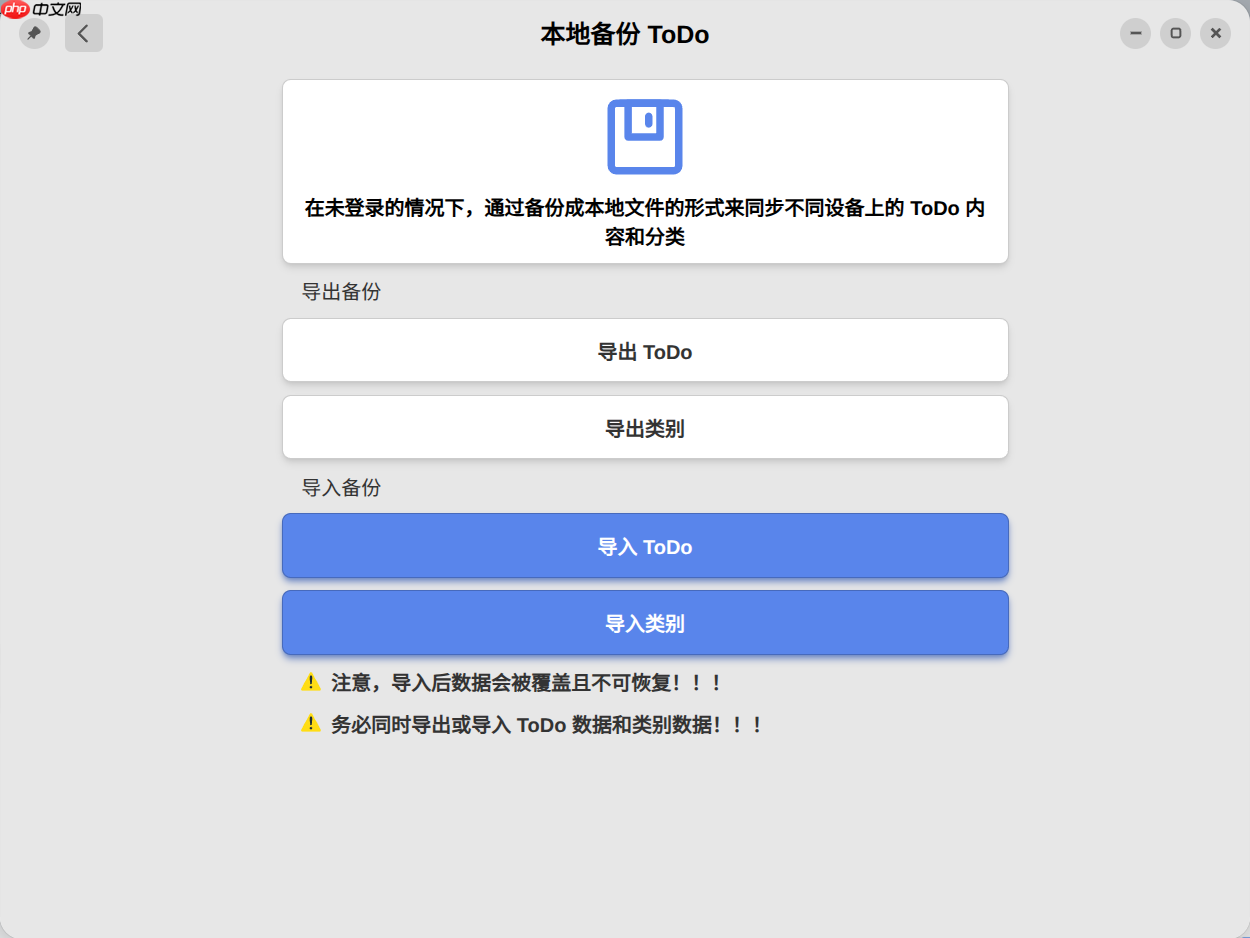Click inside the white backup info card
The height and width of the screenshot is (938, 1250).
[x=645, y=170]
